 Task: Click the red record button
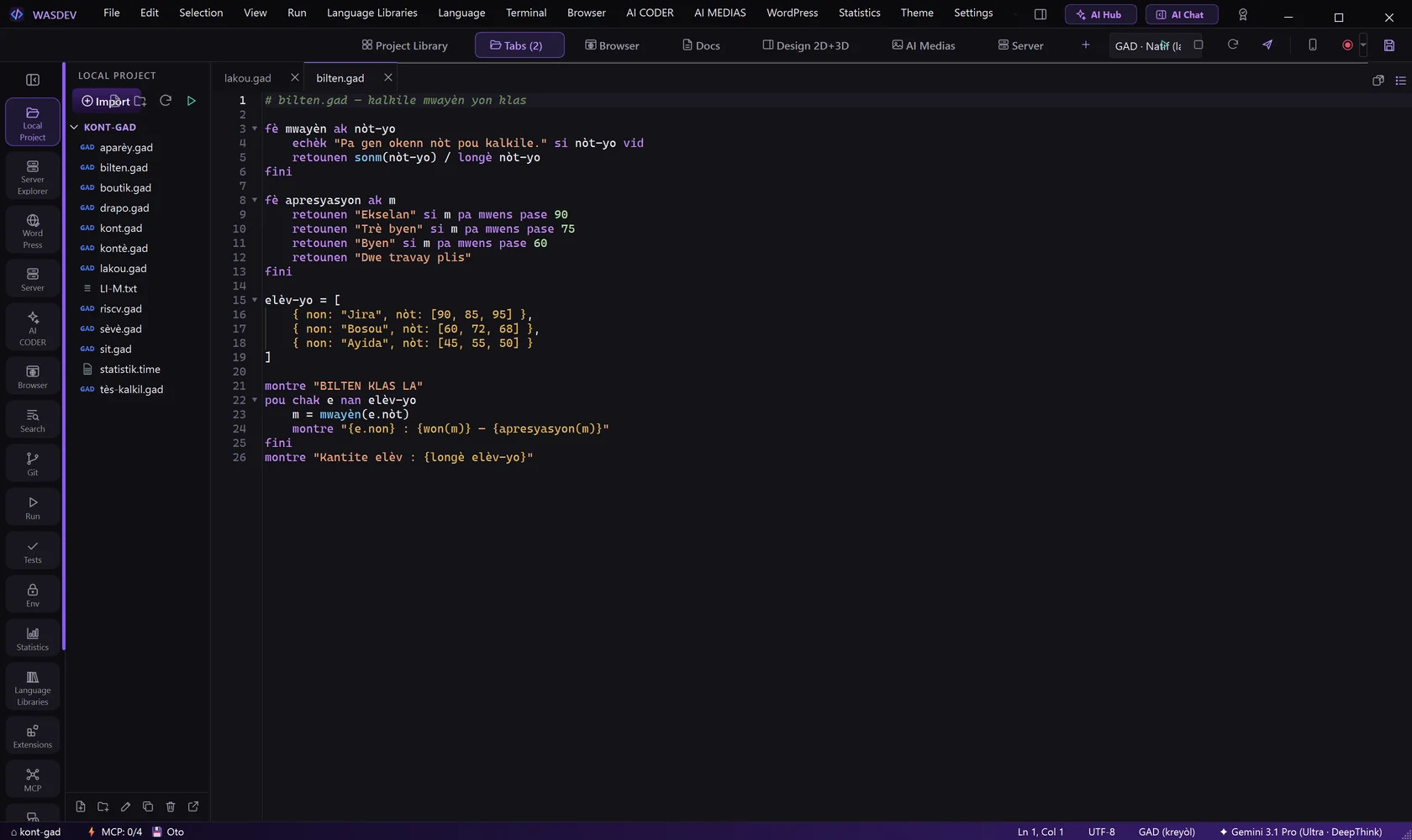[1347, 45]
